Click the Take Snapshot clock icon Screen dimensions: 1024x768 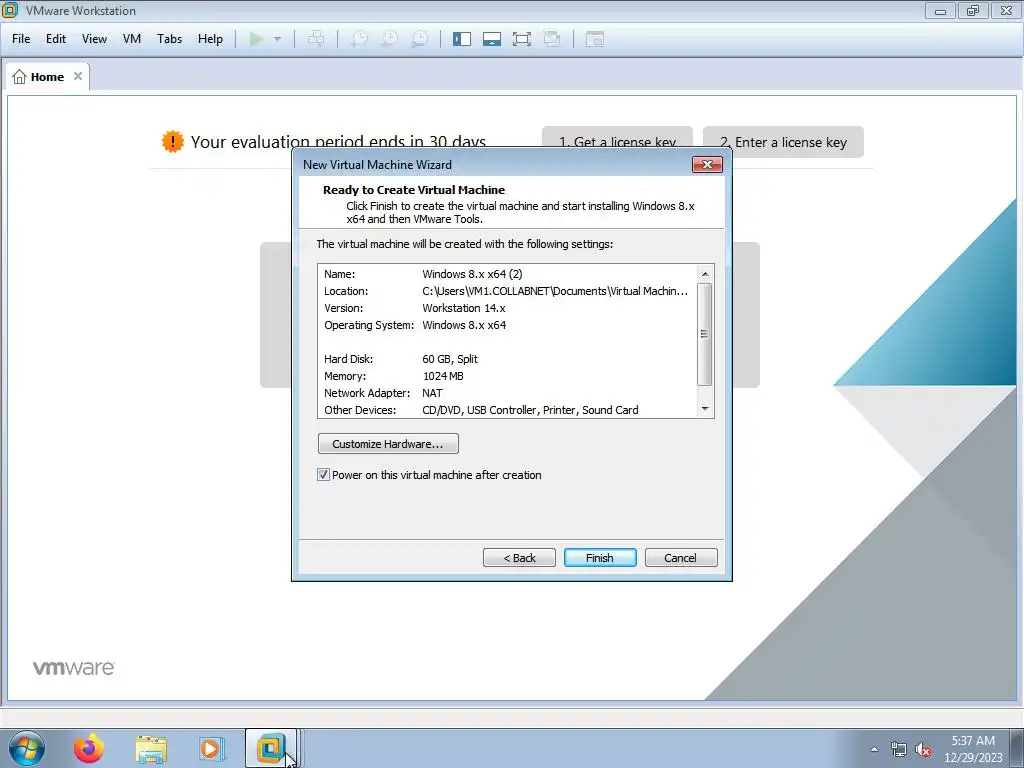(359, 39)
